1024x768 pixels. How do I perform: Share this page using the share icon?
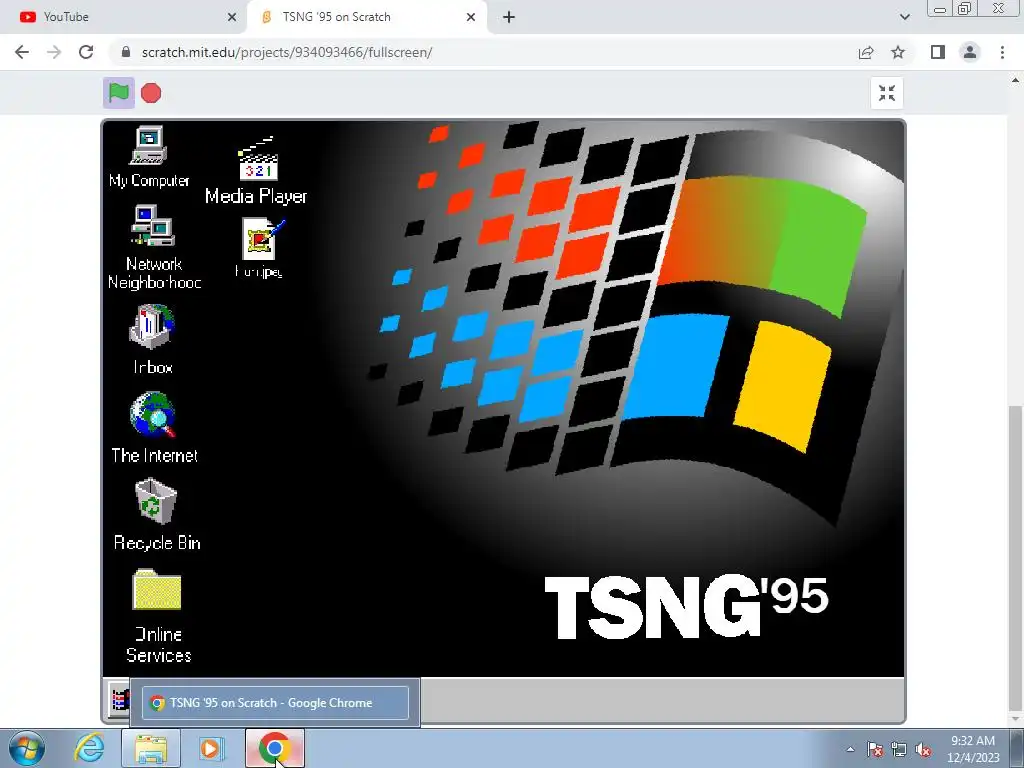coord(866,52)
